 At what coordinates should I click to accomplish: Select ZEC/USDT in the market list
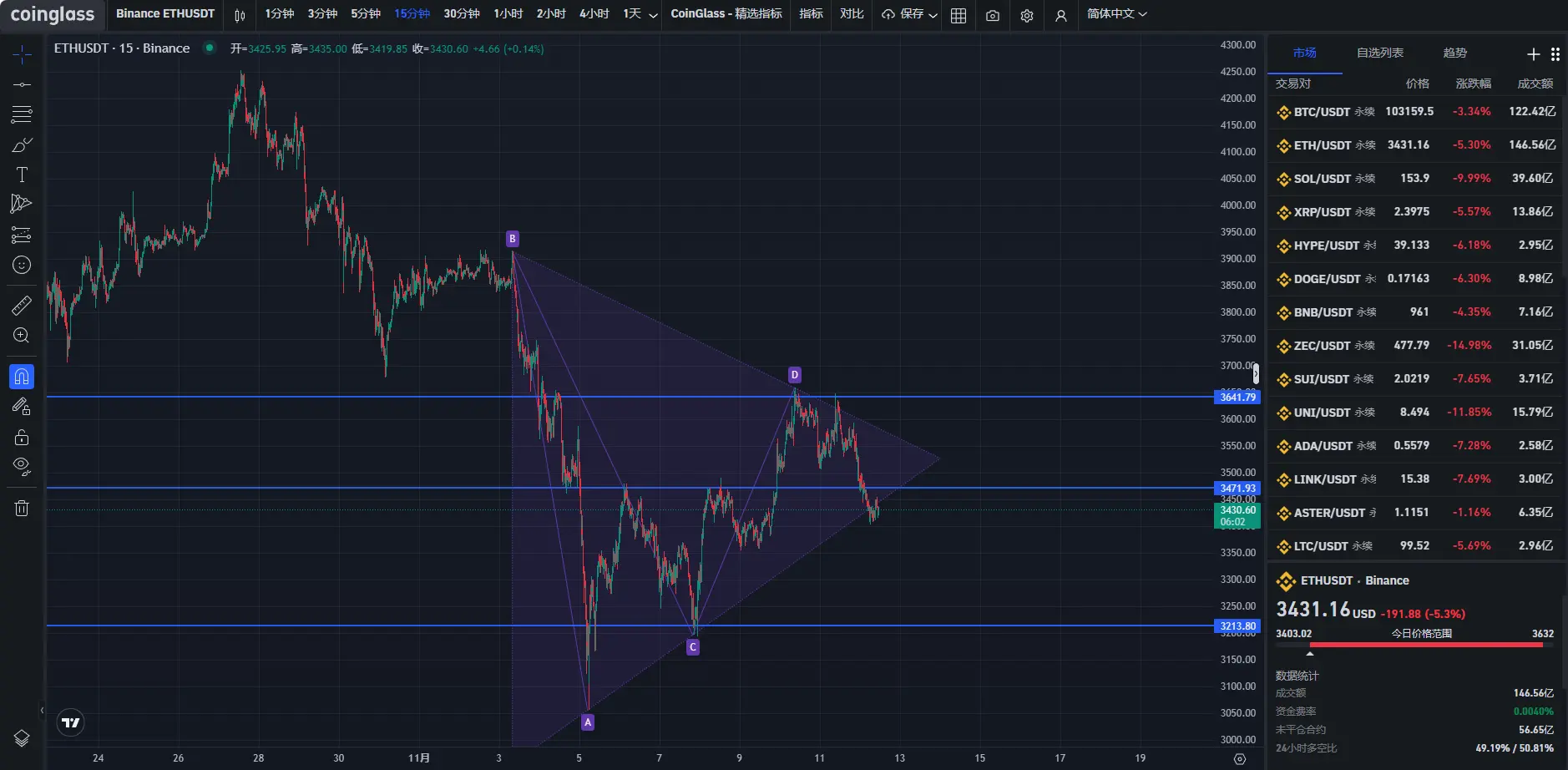click(1415, 346)
